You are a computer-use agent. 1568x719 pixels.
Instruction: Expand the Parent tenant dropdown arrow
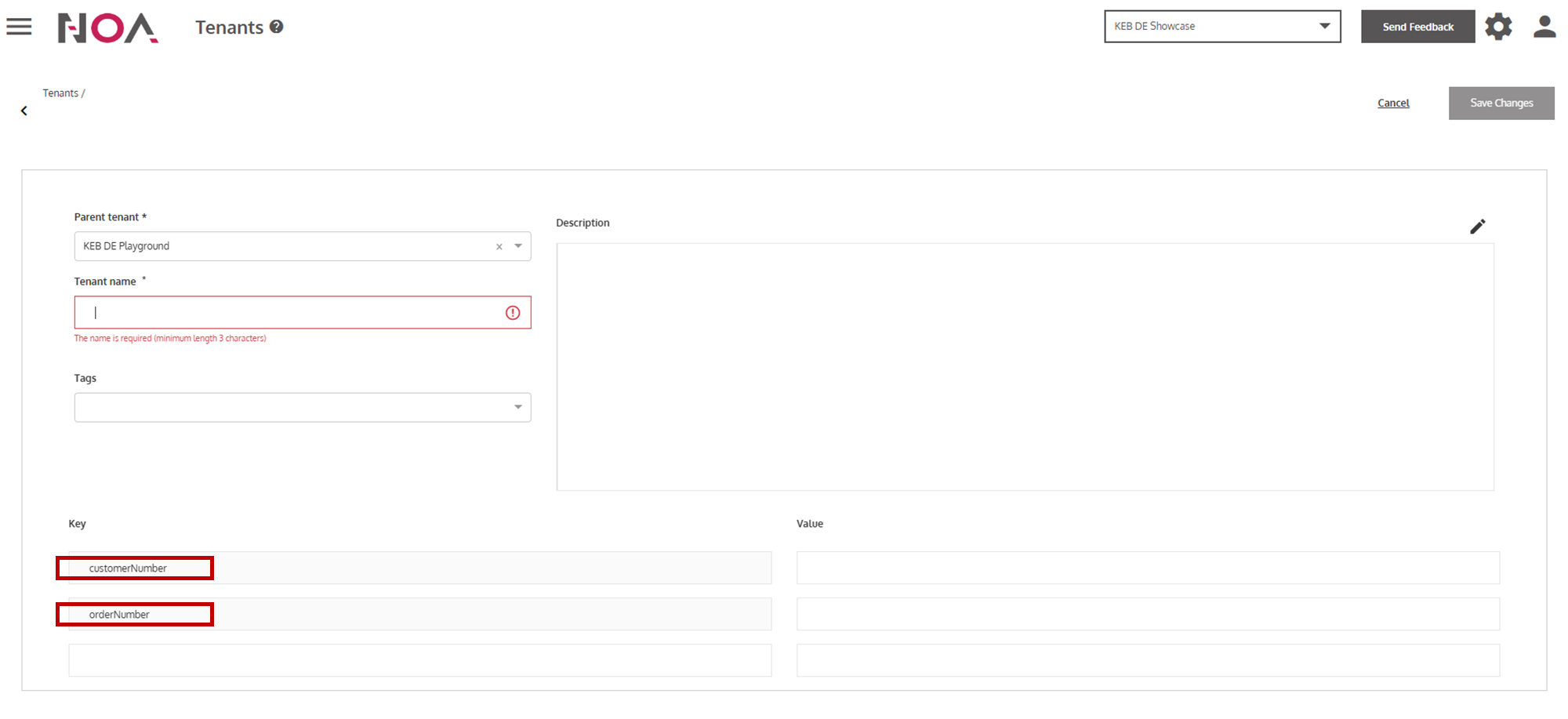coord(518,246)
